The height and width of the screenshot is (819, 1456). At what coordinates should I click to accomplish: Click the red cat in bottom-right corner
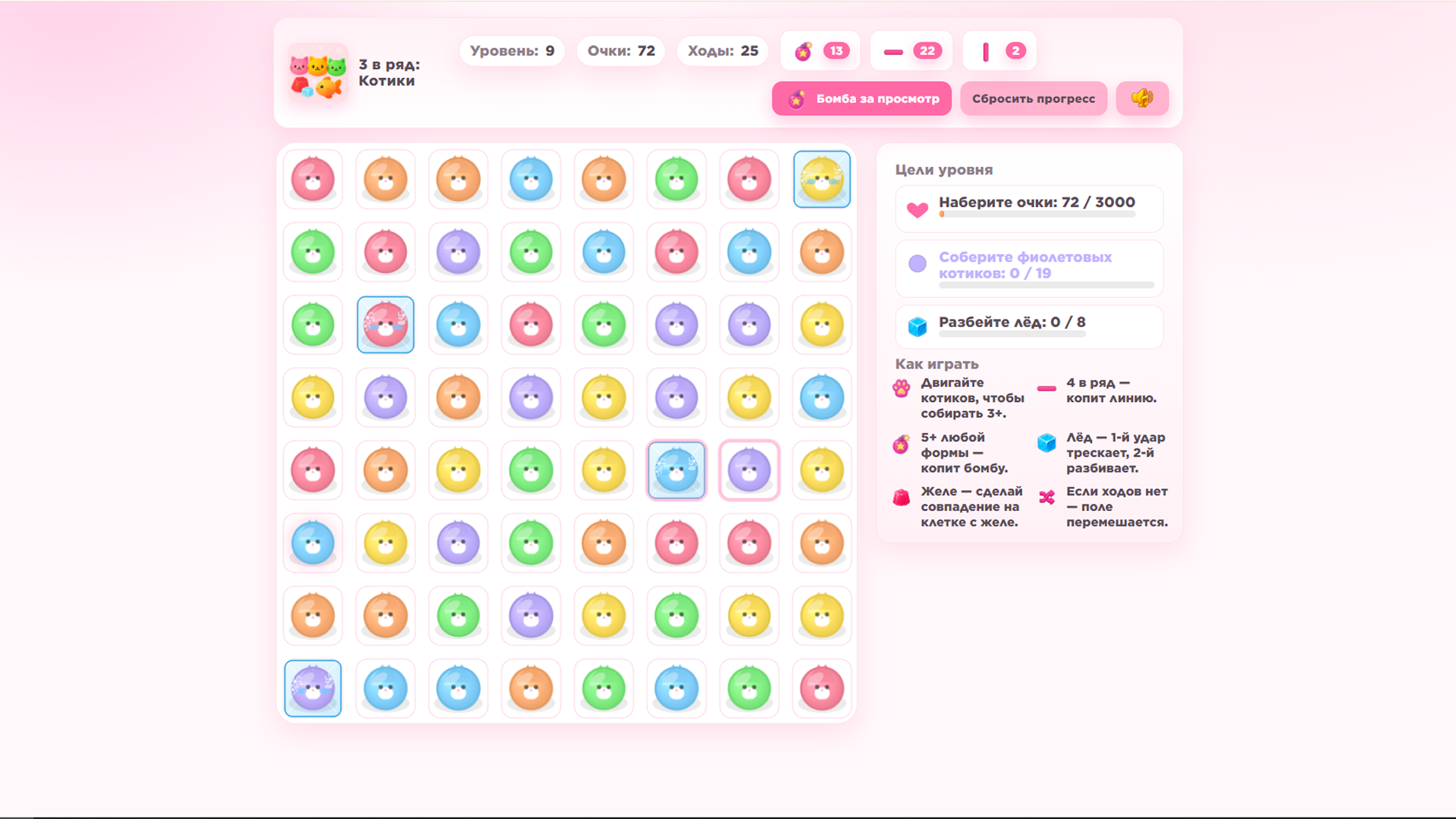pyautogui.click(x=821, y=689)
